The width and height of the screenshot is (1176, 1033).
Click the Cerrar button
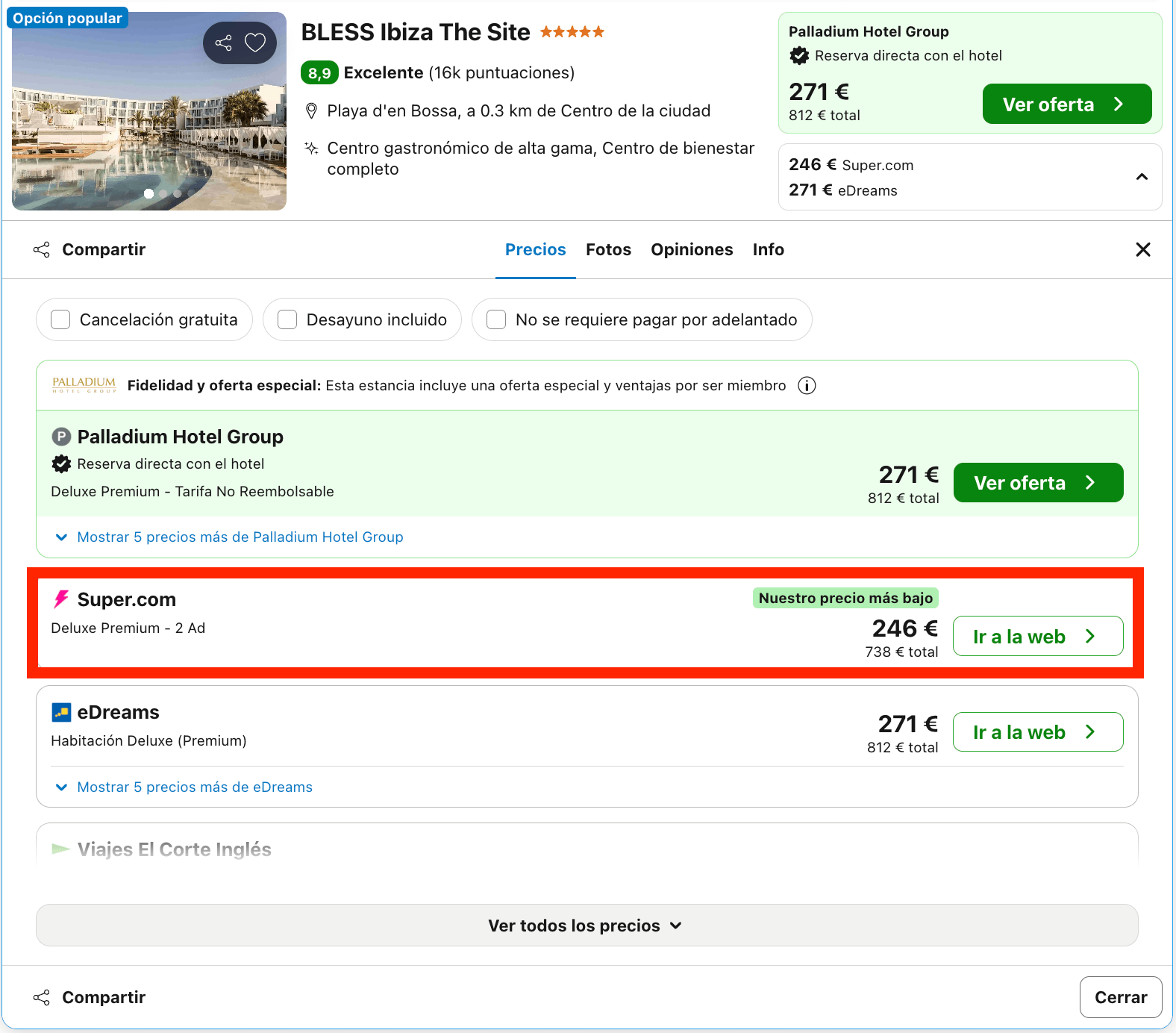click(1121, 997)
